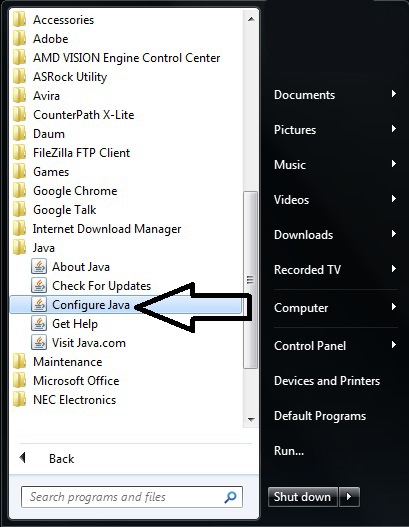This screenshot has height=527, width=409.
Task: Click the Shut down button
Action: 302,496
